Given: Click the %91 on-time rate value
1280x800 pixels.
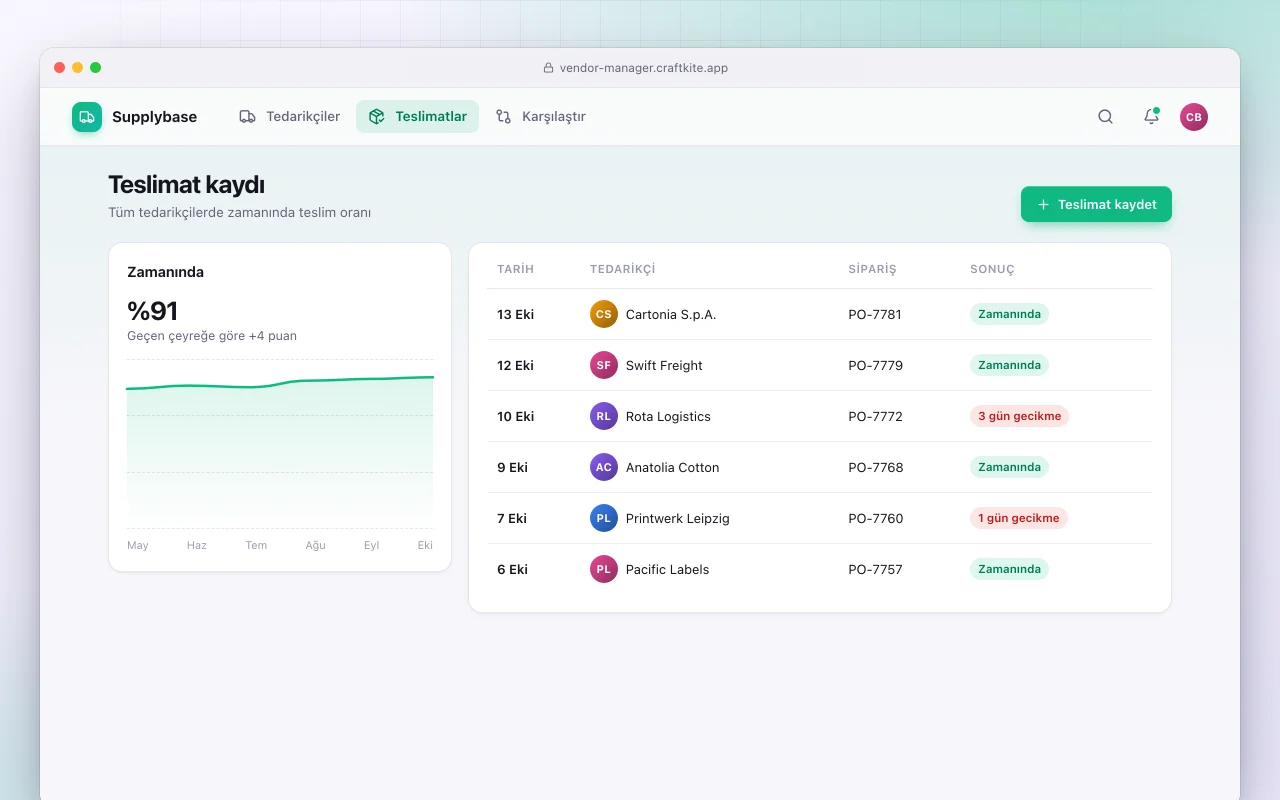Looking at the screenshot, I should [x=152, y=311].
